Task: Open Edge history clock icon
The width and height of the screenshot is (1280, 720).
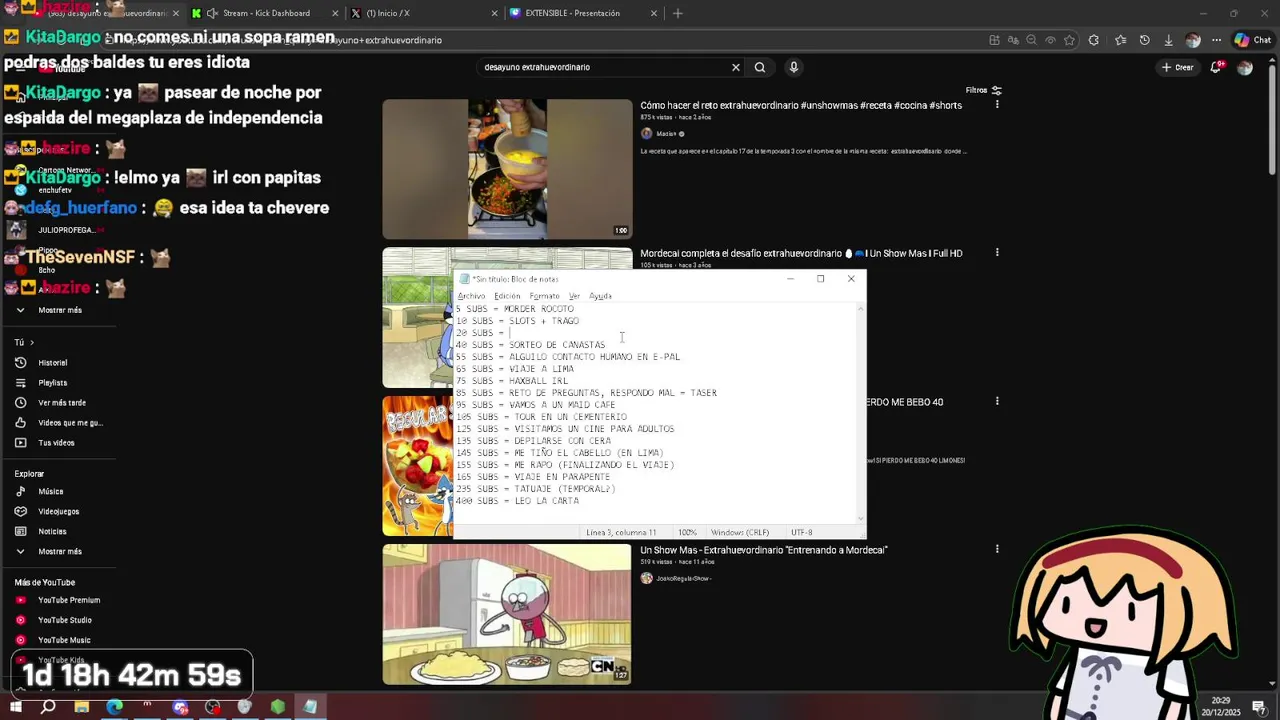Action: (1145, 40)
